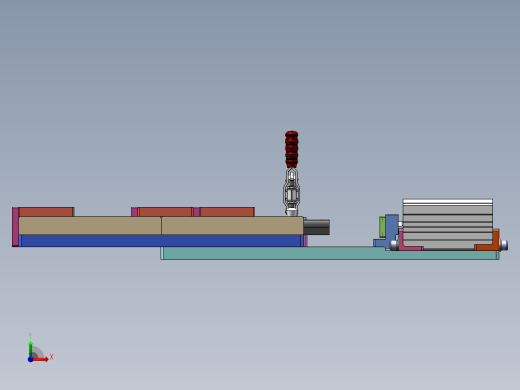Pick the silver finned cylinder body
Viewport: 520px width, 390px height.
(447, 224)
